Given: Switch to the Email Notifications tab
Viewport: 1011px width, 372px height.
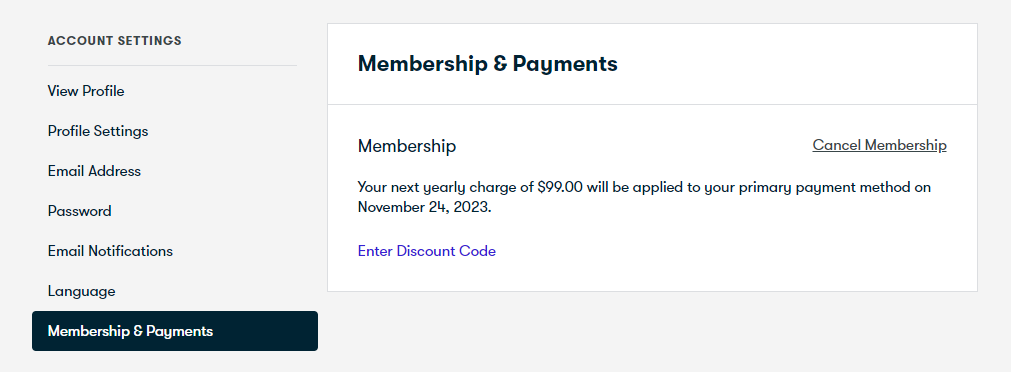Looking at the screenshot, I should pyautogui.click(x=110, y=251).
